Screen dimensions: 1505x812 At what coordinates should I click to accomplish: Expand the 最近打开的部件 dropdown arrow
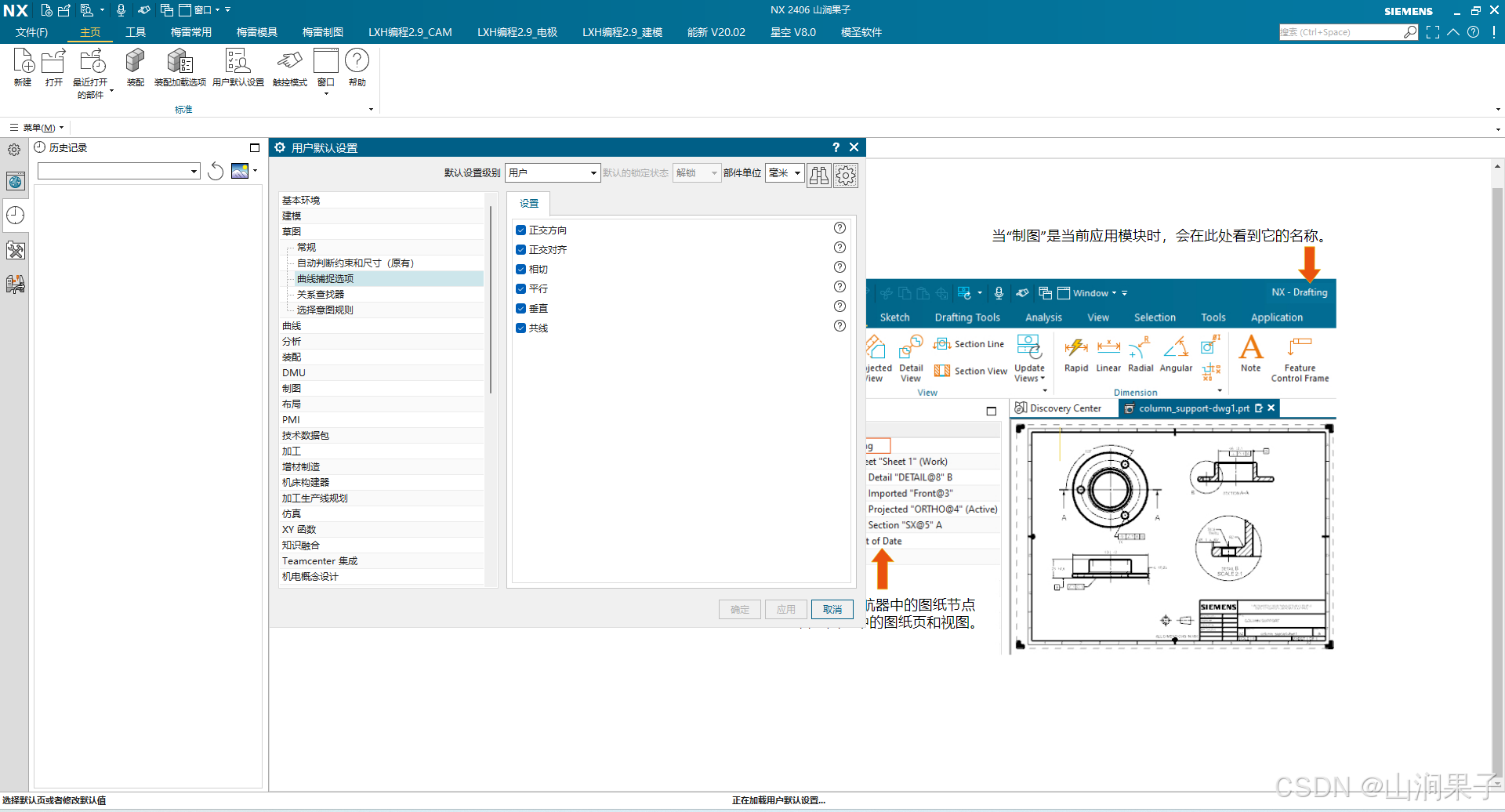point(111,91)
